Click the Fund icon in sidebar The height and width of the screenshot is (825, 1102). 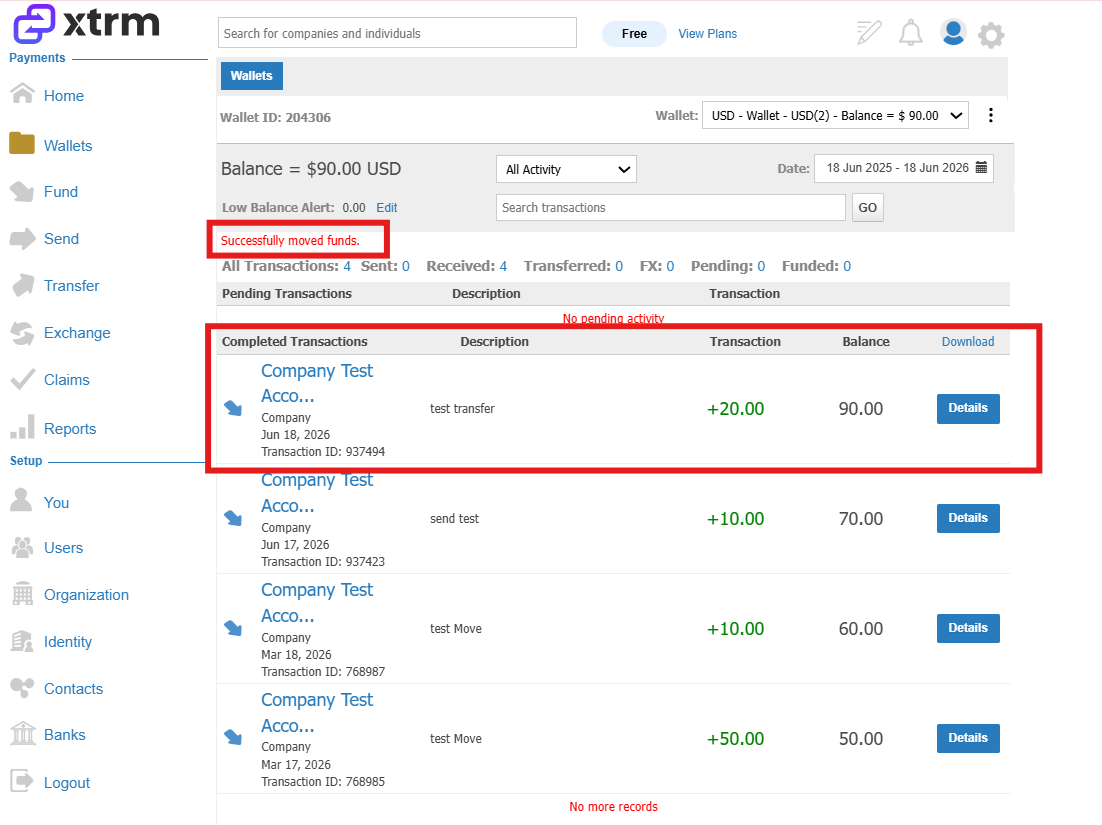[x=22, y=191]
